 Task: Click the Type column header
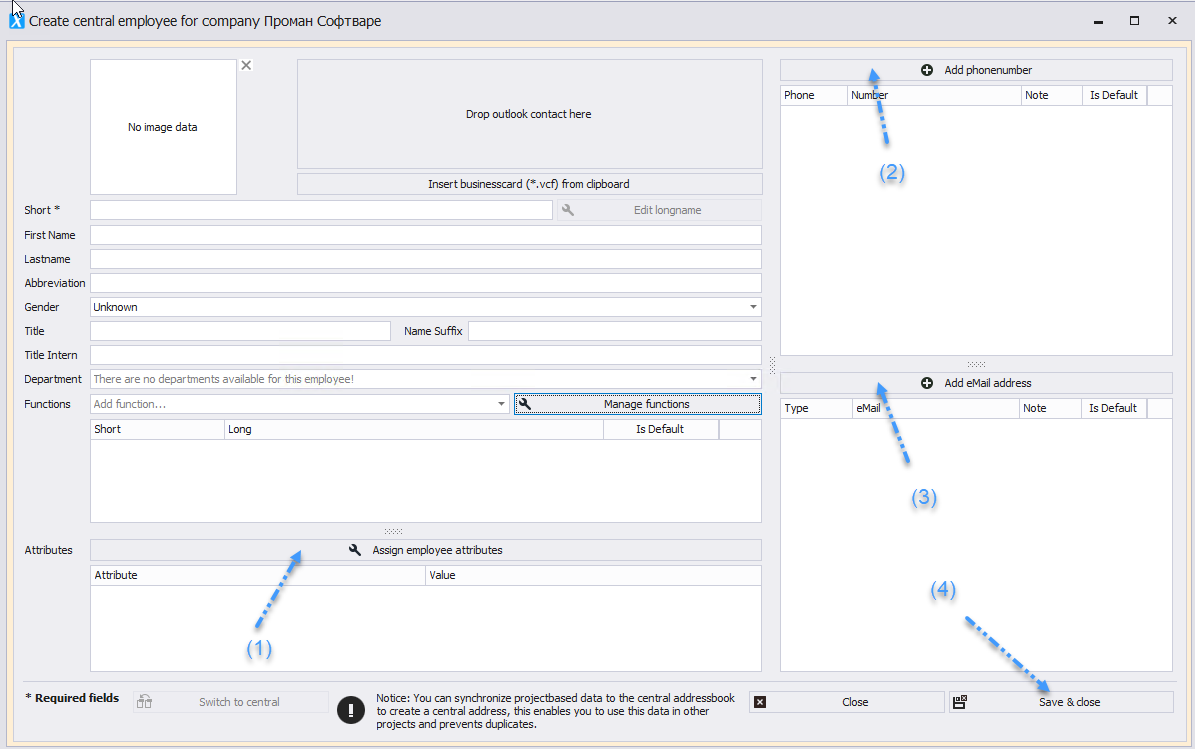click(816, 408)
